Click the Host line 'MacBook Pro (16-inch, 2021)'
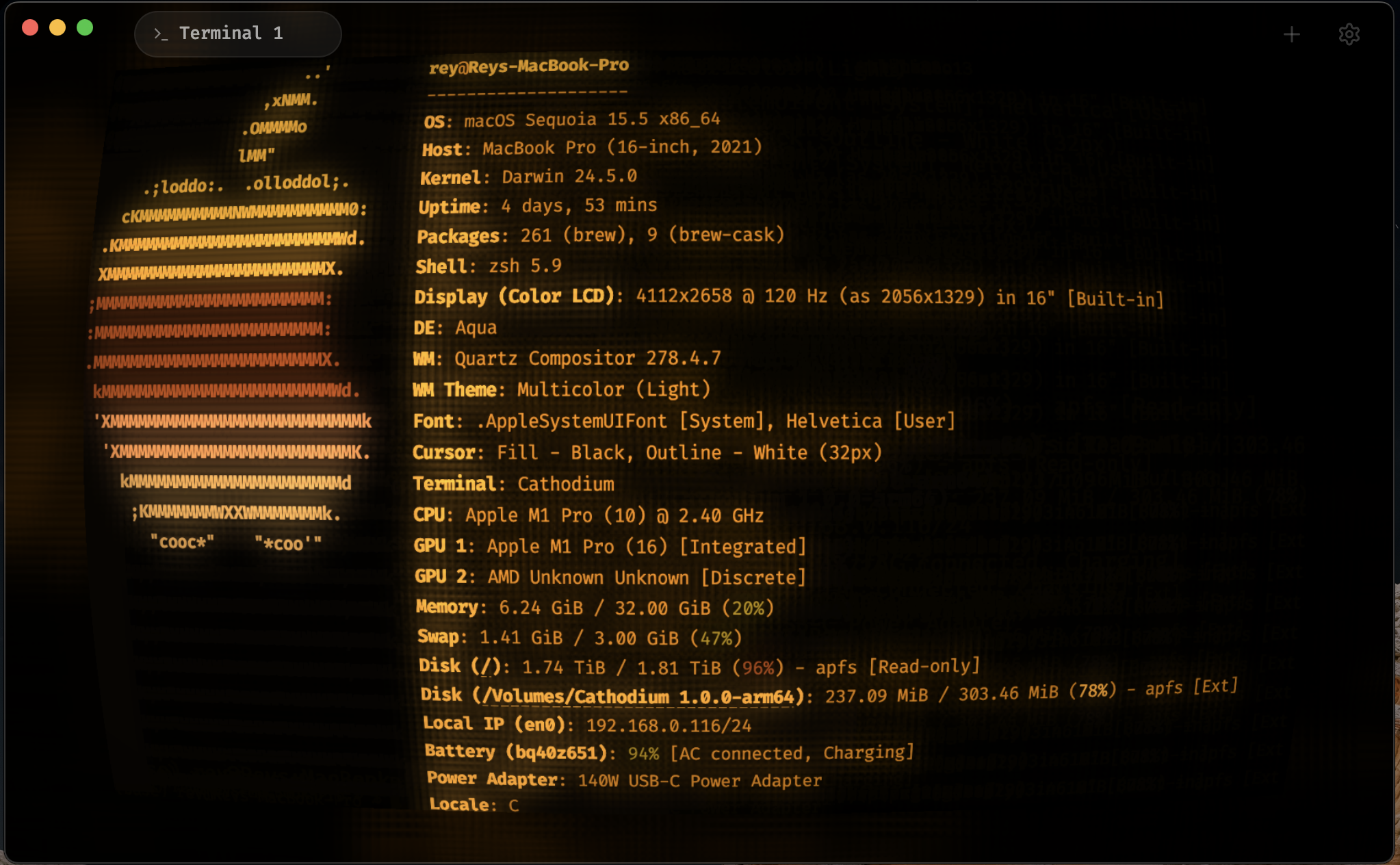The width and height of the screenshot is (1400, 865). (622, 148)
